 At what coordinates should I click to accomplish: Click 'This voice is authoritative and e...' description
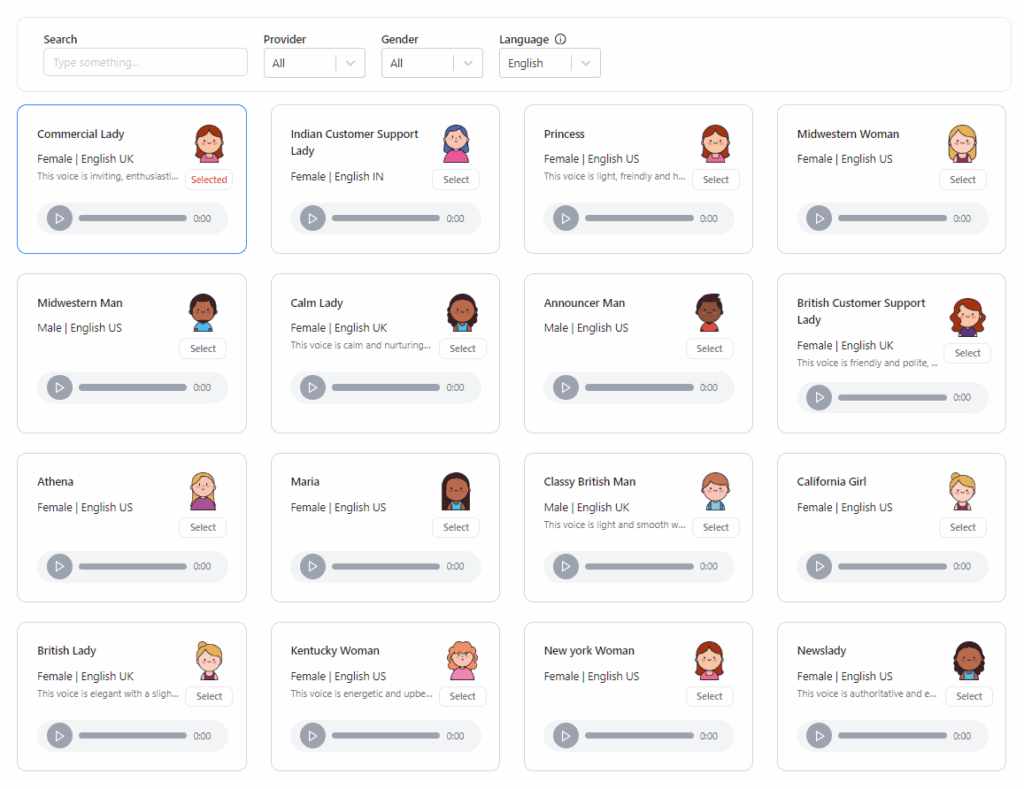tap(867, 694)
